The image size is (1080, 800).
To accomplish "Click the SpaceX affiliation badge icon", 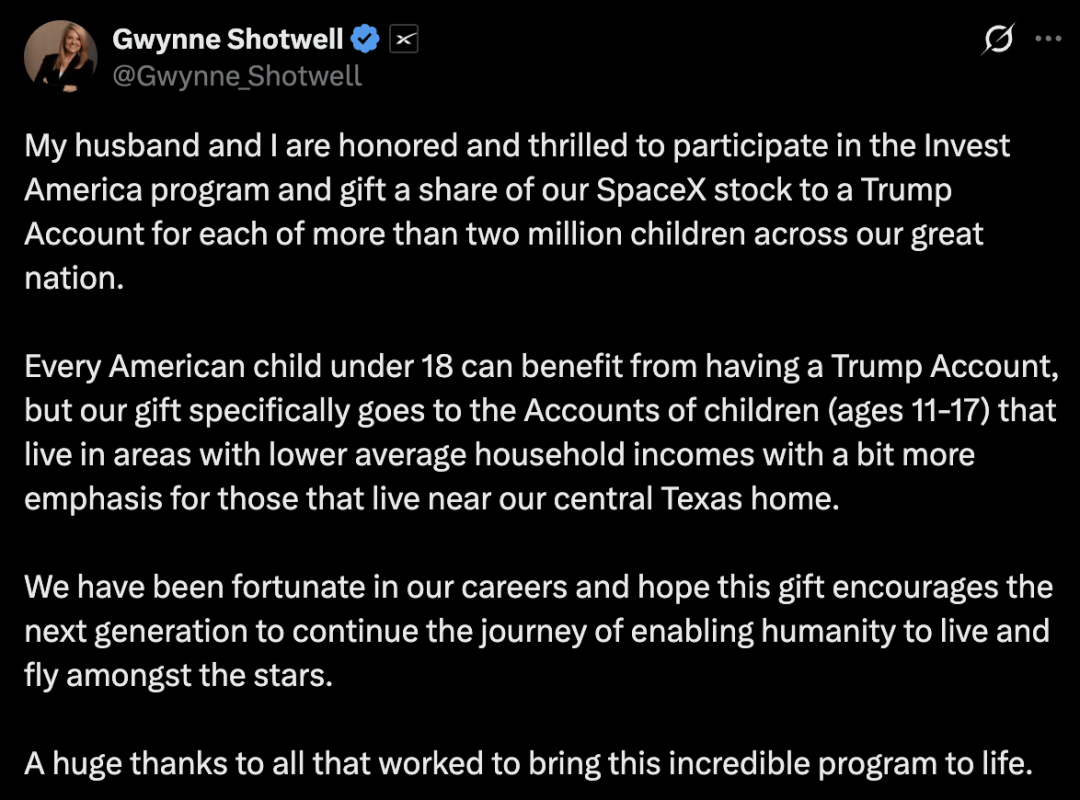I will tap(404, 39).
